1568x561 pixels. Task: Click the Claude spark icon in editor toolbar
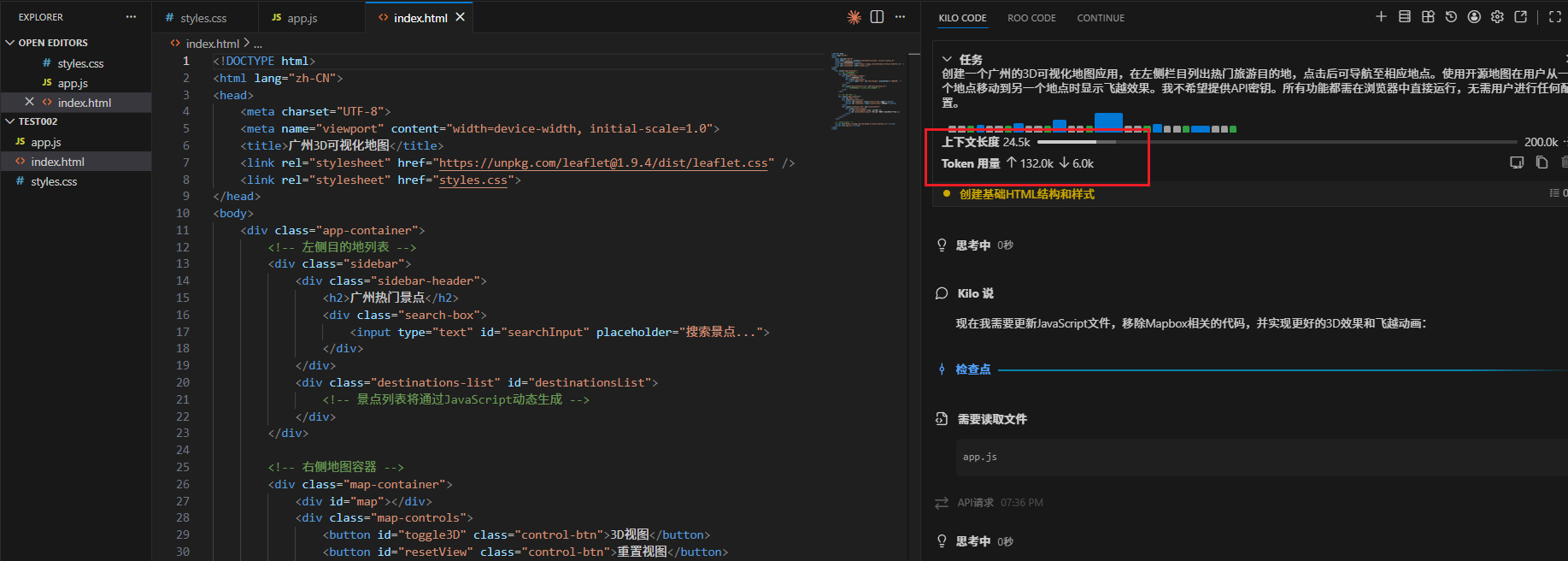pyautogui.click(x=854, y=17)
